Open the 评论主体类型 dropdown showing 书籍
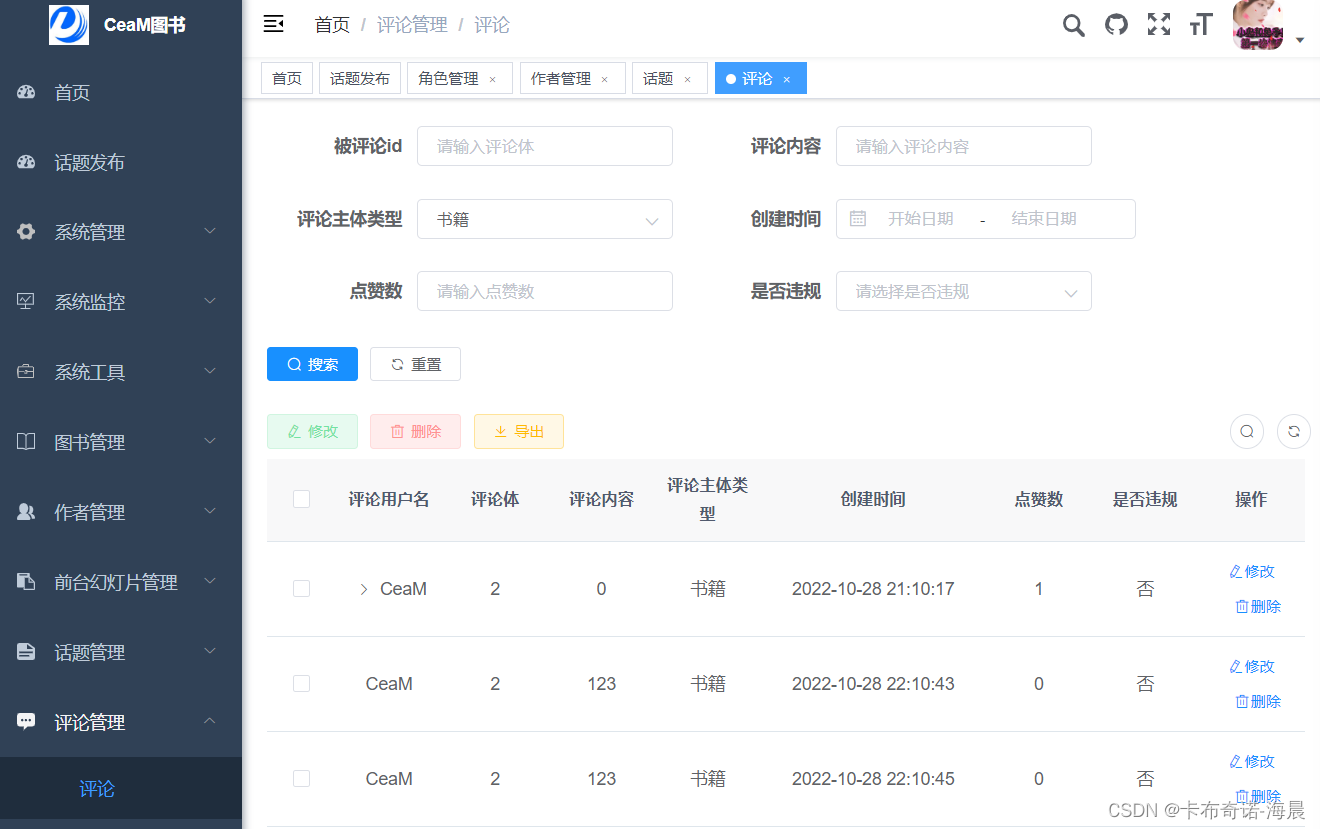The width and height of the screenshot is (1320, 829). [x=544, y=219]
